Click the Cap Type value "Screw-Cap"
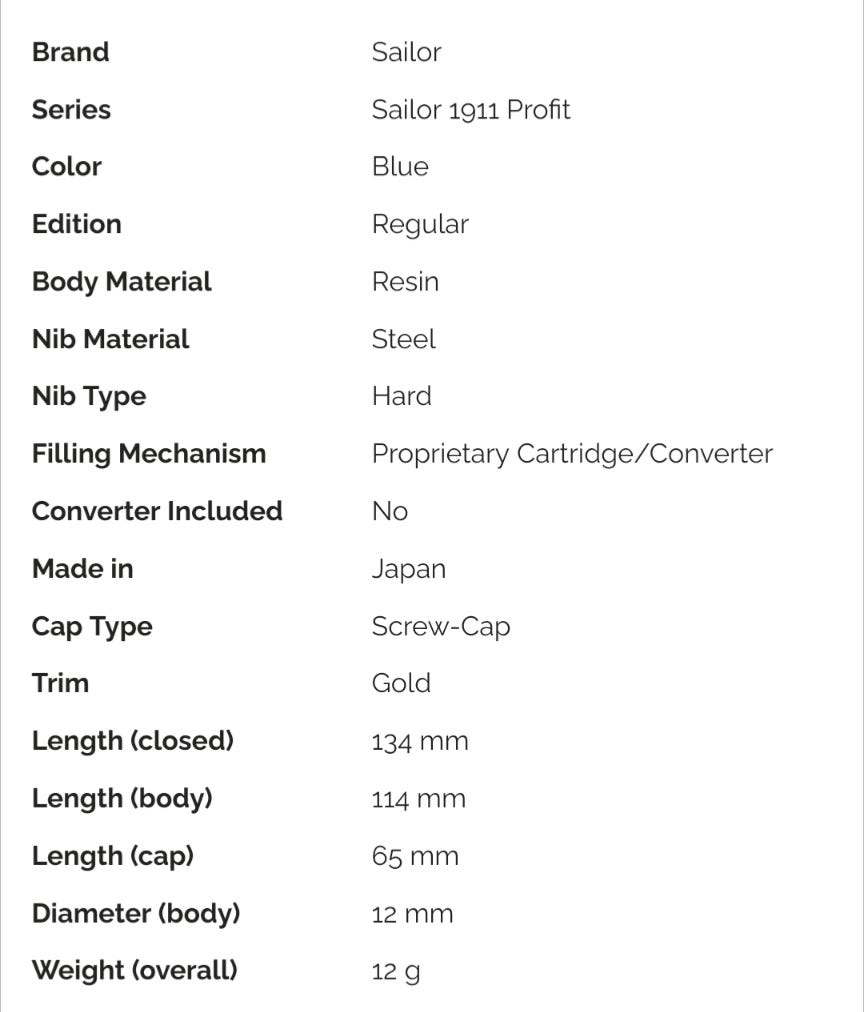864x1012 pixels. click(441, 626)
